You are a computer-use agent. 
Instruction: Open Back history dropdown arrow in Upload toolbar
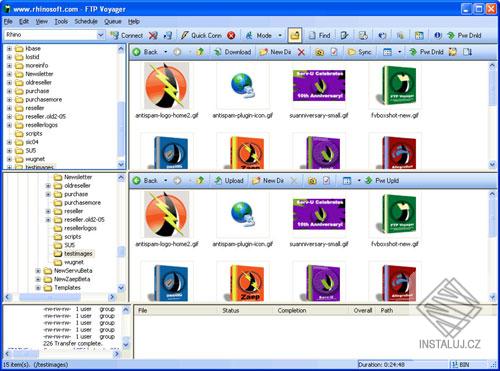(165, 181)
